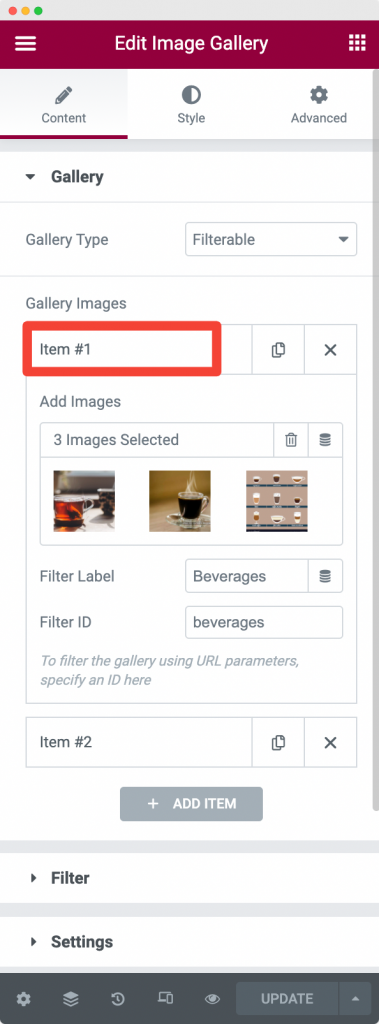
Task: Open the Gallery Type dropdown
Action: click(x=271, y=240)
